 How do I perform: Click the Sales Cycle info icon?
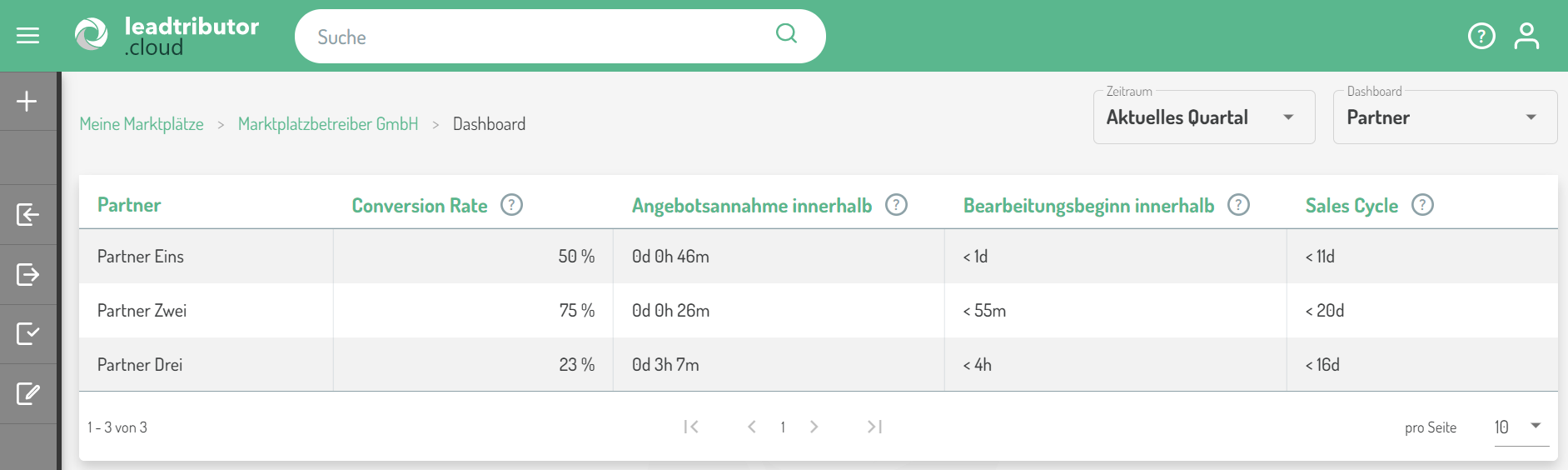coord(1422,205)
